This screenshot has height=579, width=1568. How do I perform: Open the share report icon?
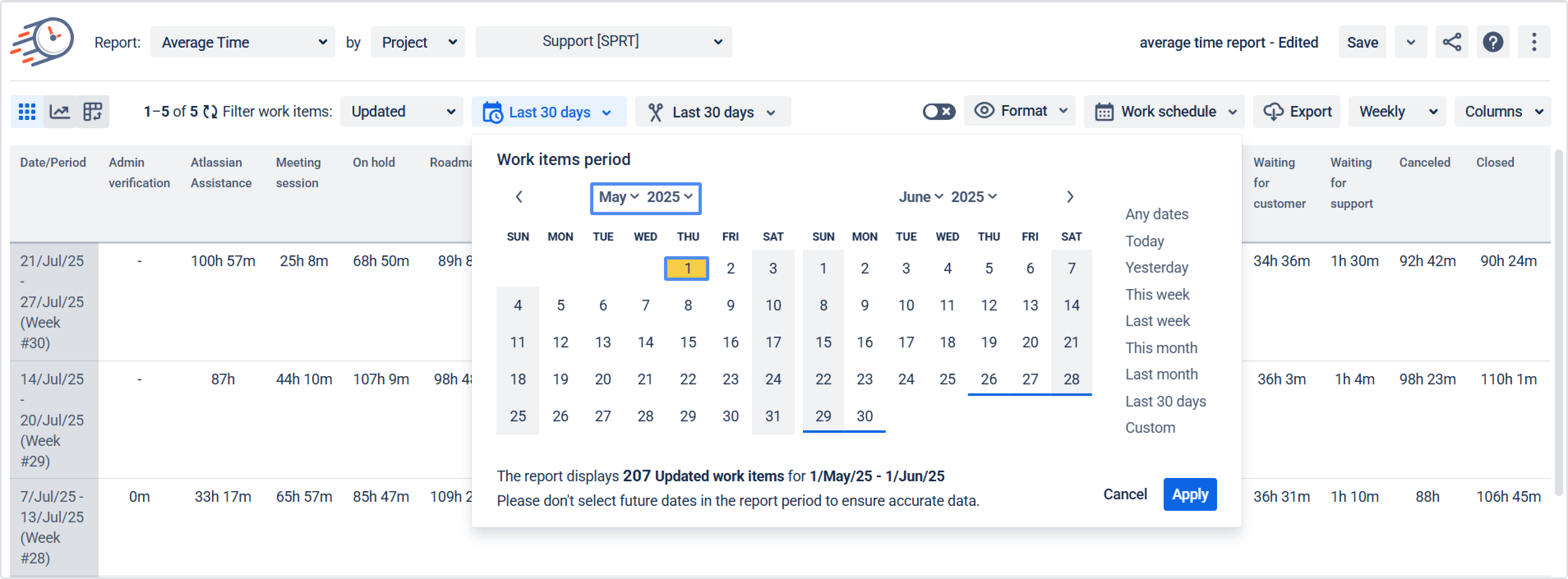coord(1451,43)
